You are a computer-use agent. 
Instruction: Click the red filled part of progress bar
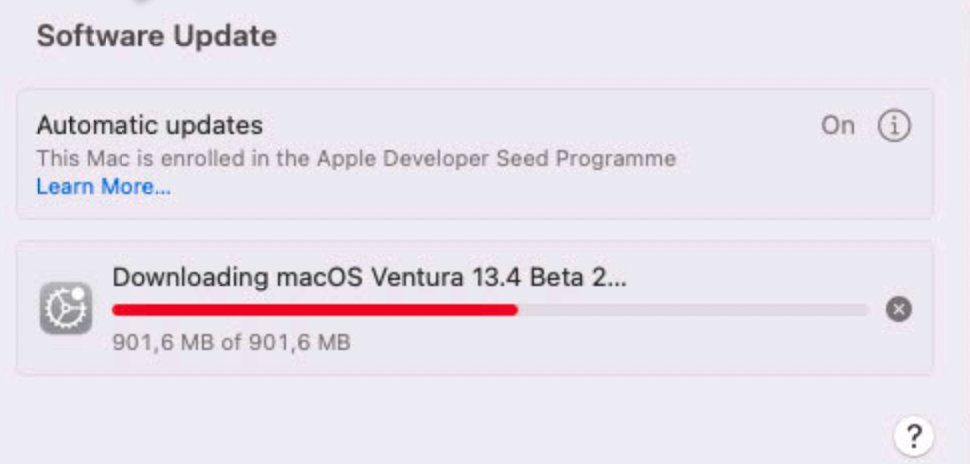pyautogui.click(x=314, y=310)
